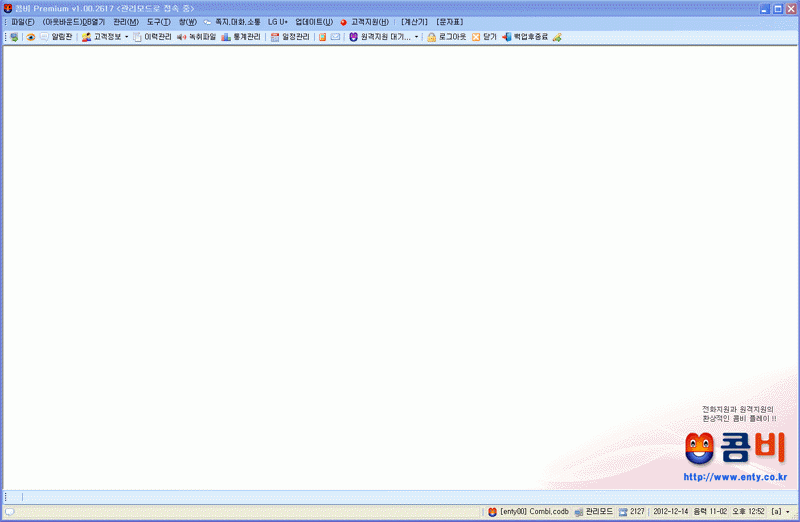
Task: Click the 관리모드 computer icon in status bar
Action: (x=579, y=512)
